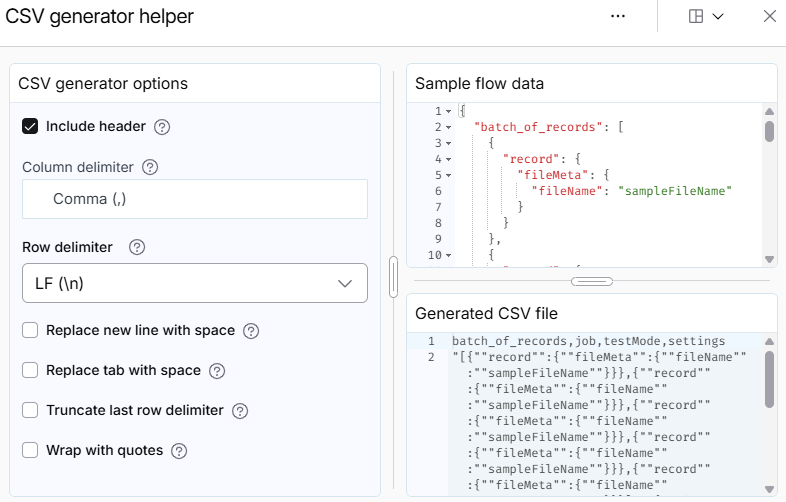Image resolution: width=786 pixels, height=502 pixels.
Task: Click the Sample flow data heading
Action: (x=479, y=83)
